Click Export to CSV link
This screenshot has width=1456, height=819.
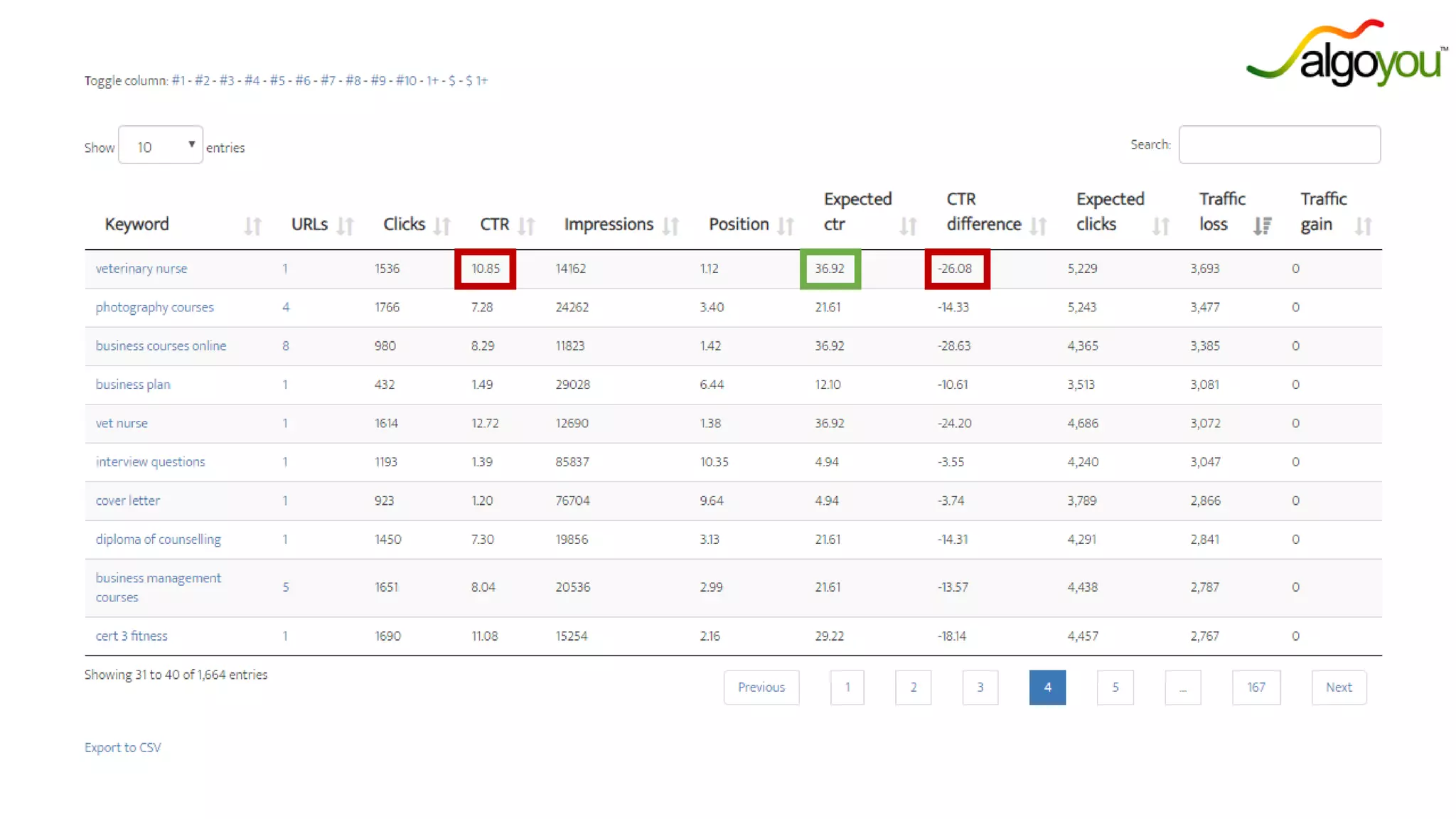[123, 747]
